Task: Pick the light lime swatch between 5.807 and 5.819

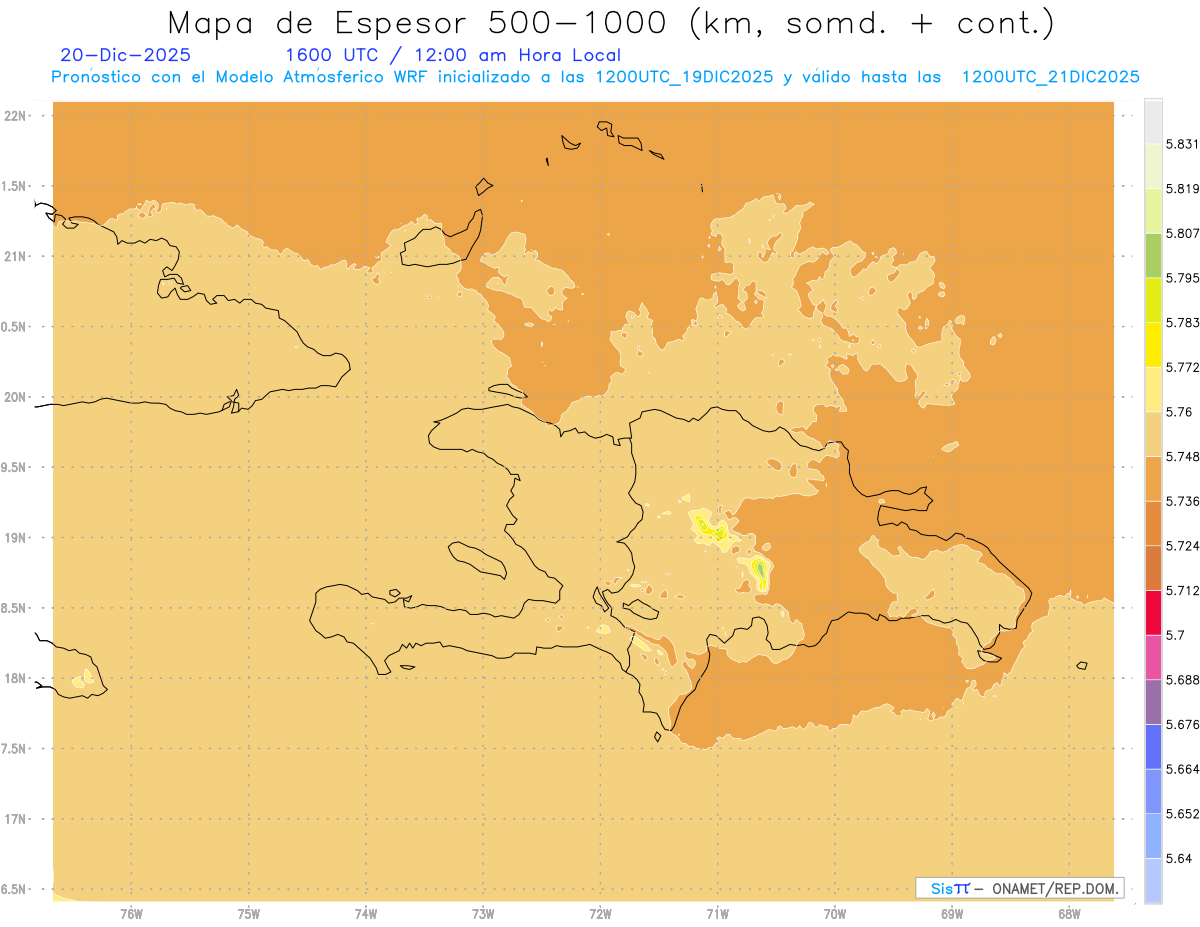Action: [1153, 210]
